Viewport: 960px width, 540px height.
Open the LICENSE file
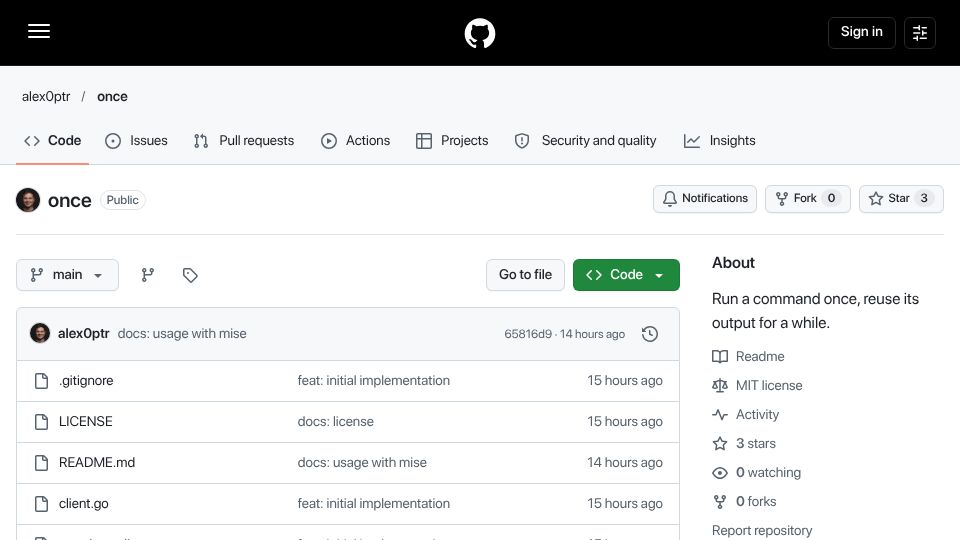click(86, 422)
